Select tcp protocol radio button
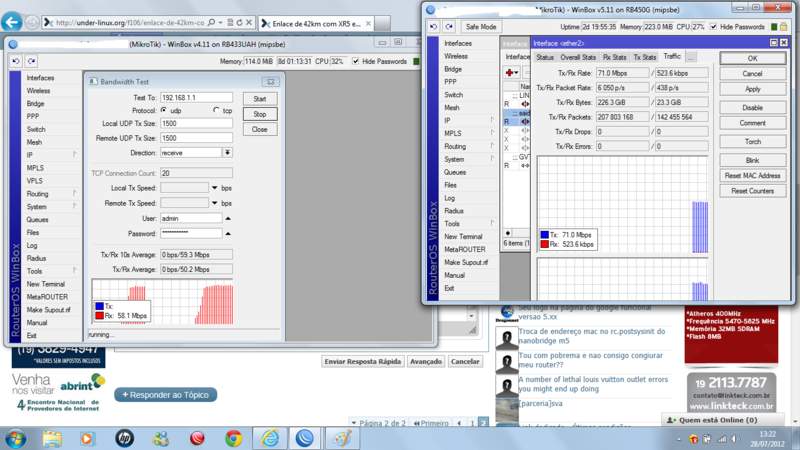This screenshot has width=800, height=450. click(x=216, y=110)
